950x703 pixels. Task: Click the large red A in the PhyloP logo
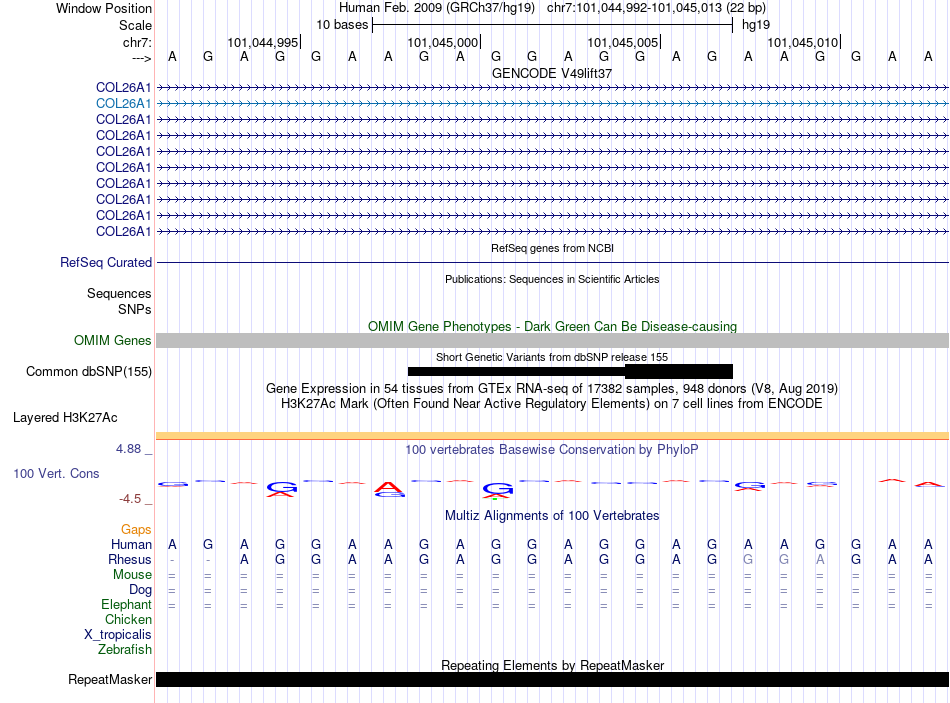coord(388,487)
